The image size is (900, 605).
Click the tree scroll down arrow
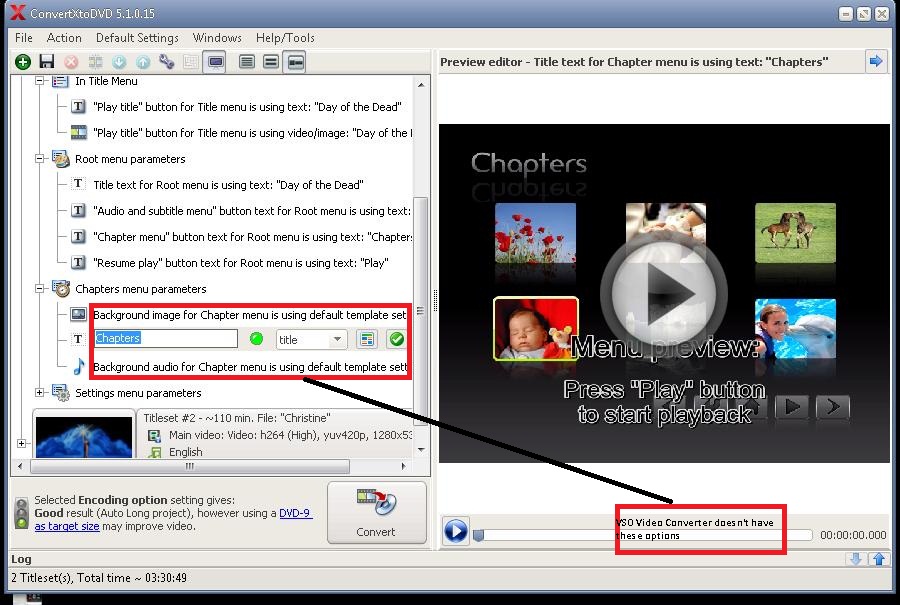[421, 449]
